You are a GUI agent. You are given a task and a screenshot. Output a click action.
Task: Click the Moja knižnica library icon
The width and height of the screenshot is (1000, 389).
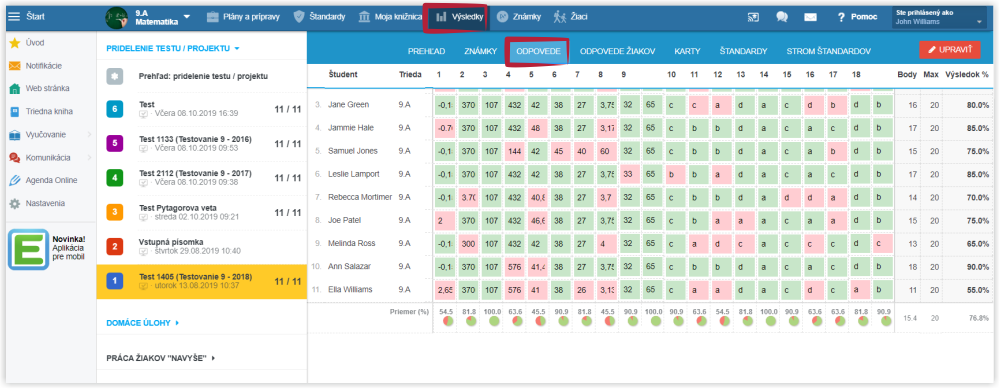coord(364,17)
